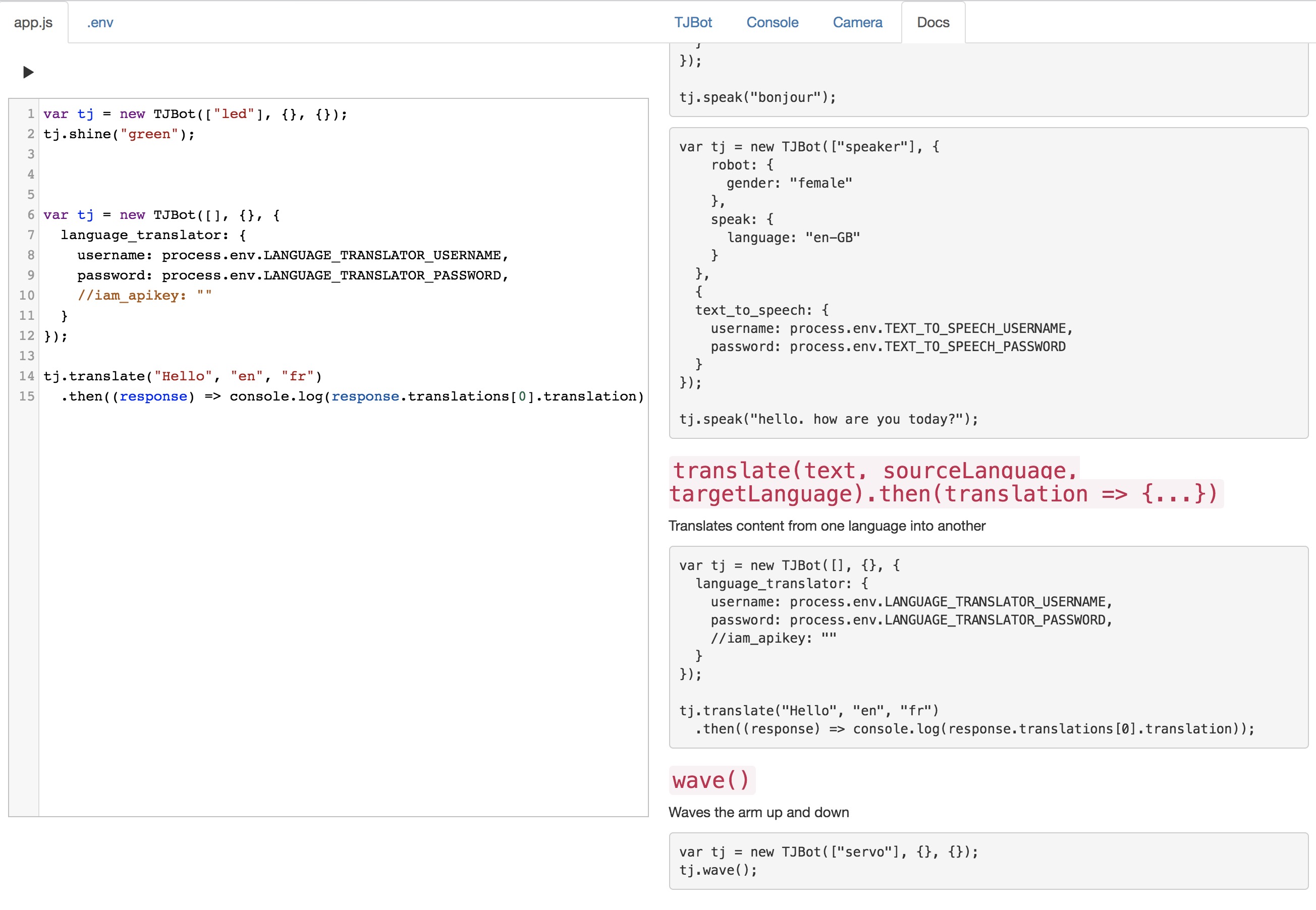The width and height of the screenshot is (1316, 910).
Task: Click the "green" string in the editor
Action: click(x=149, y=134)
